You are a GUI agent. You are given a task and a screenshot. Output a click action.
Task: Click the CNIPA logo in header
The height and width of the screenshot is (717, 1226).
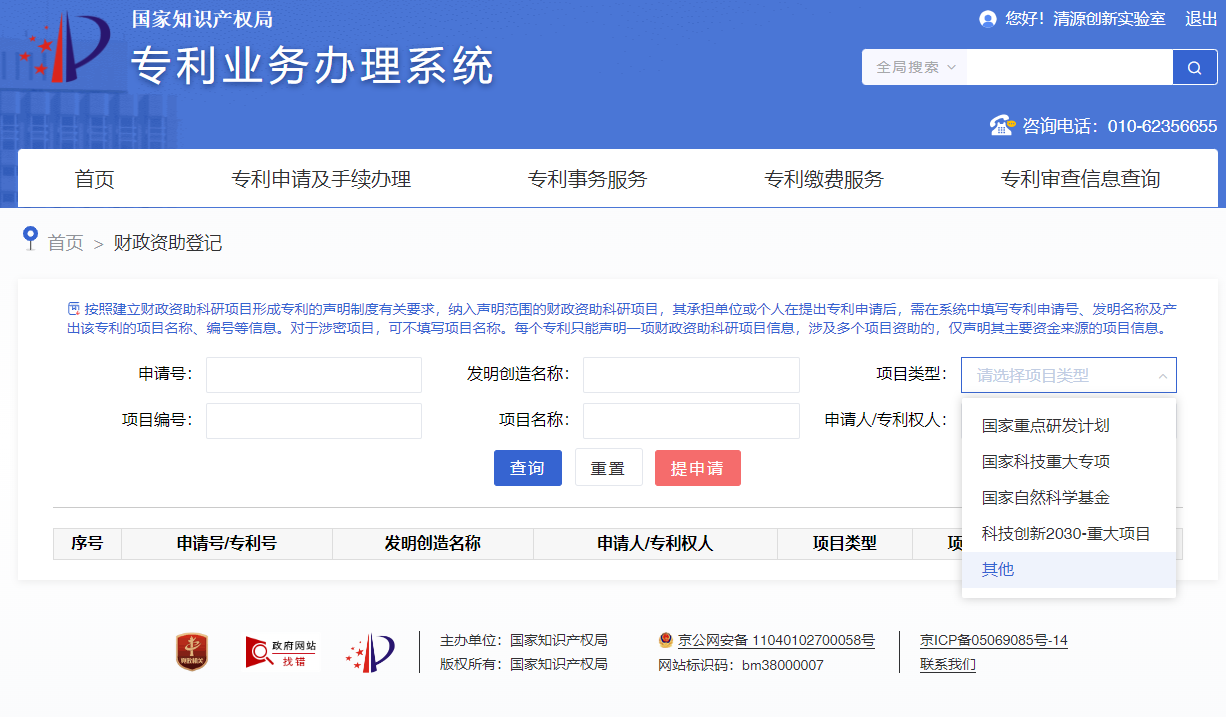(x=65, y=50)
